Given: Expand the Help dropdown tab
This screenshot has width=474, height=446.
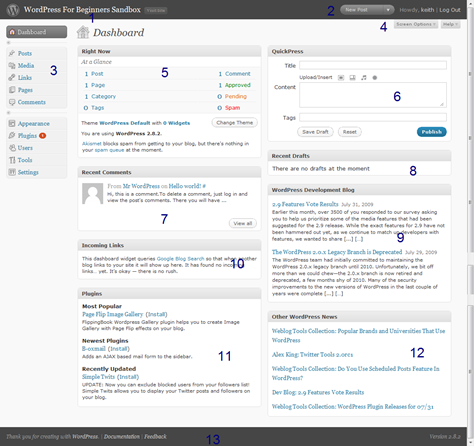Looking at the screenshot, I should click(x=450, y=24).
